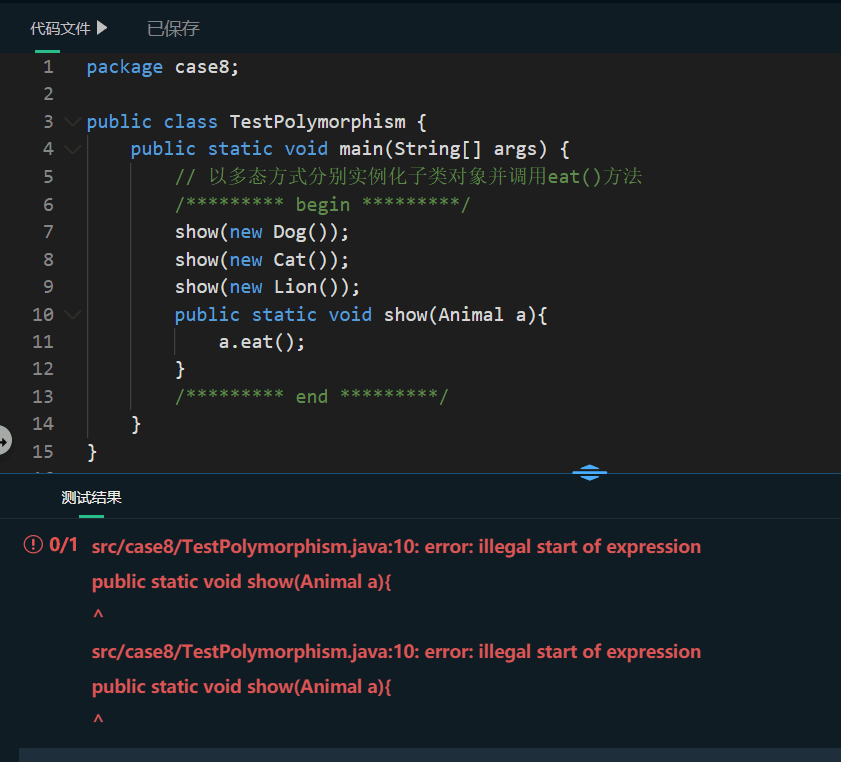The height and width of the screenshot is (762, 841).
Task: Click the 'a.eat();' statement
Action: 261,342
